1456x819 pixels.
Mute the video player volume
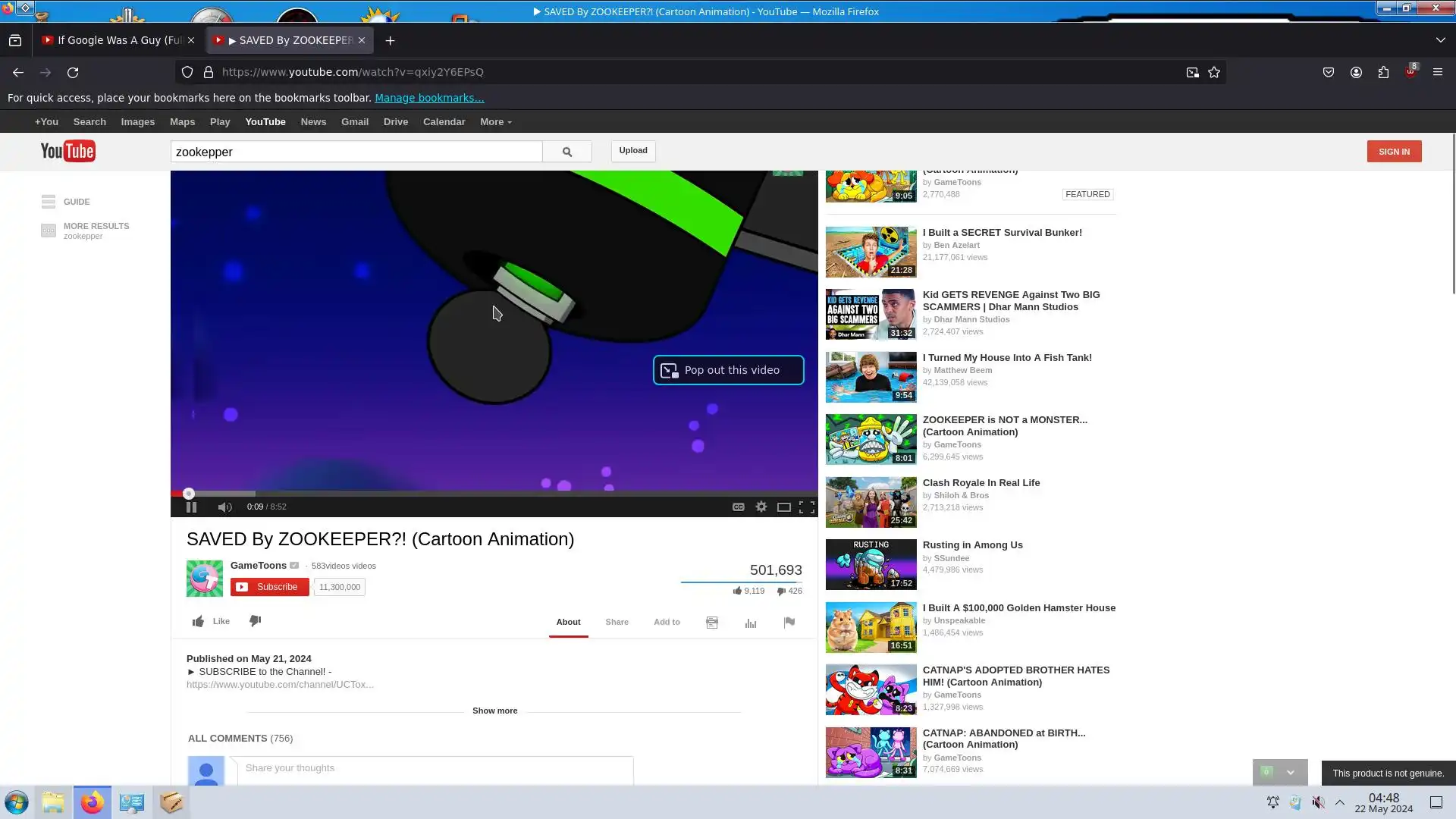pos(224,507)
